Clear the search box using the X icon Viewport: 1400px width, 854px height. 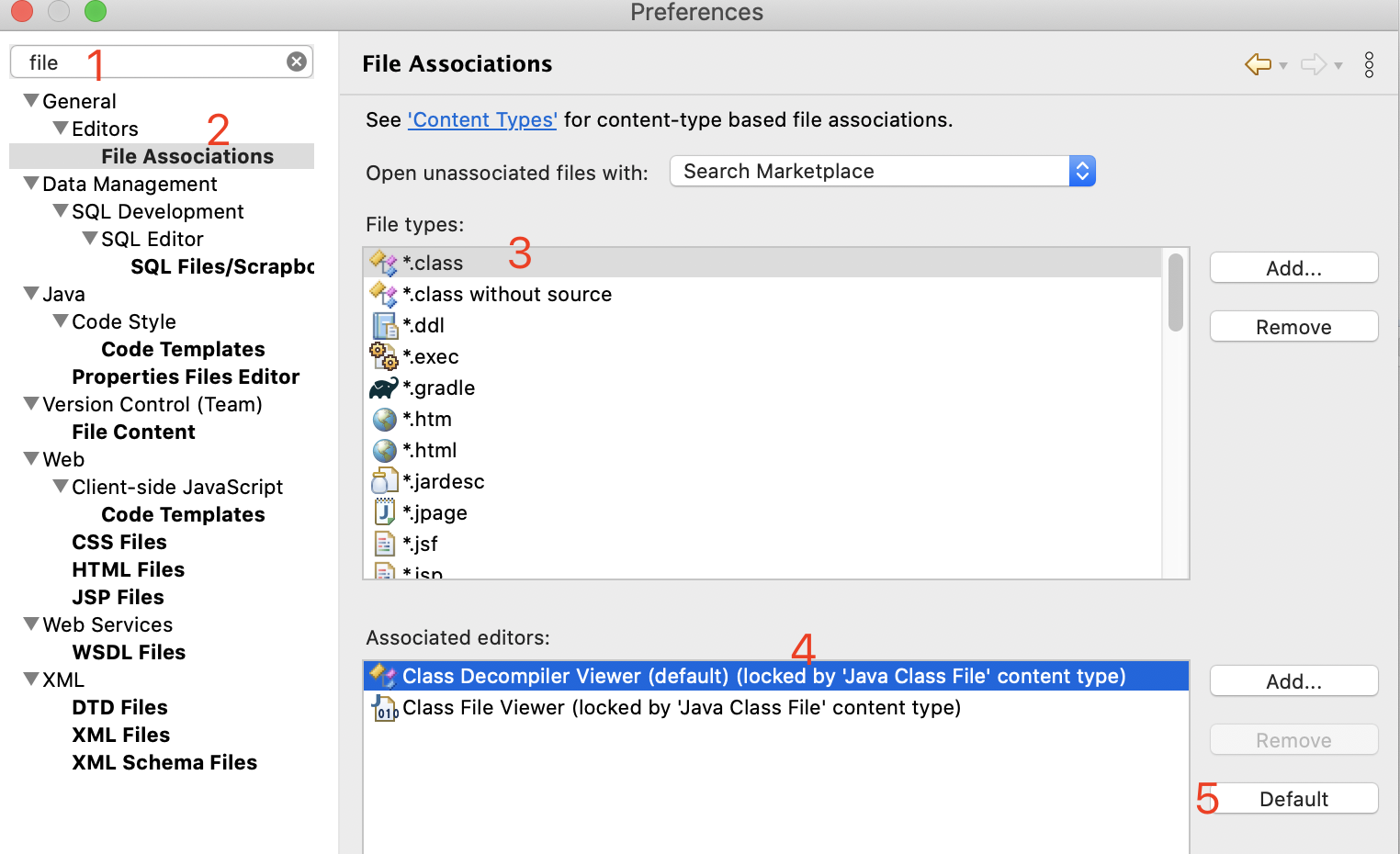click(296, 61)
